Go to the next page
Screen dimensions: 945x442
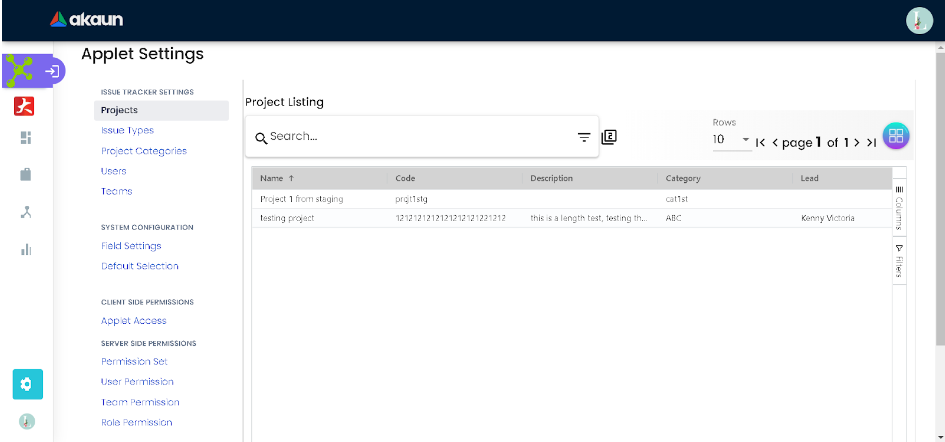pyautogui.click(x=856, y=143)
